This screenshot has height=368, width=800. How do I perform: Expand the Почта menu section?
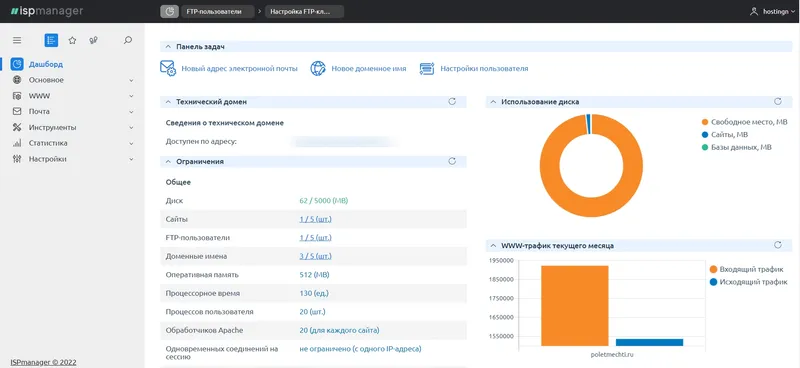coord(131,112)
